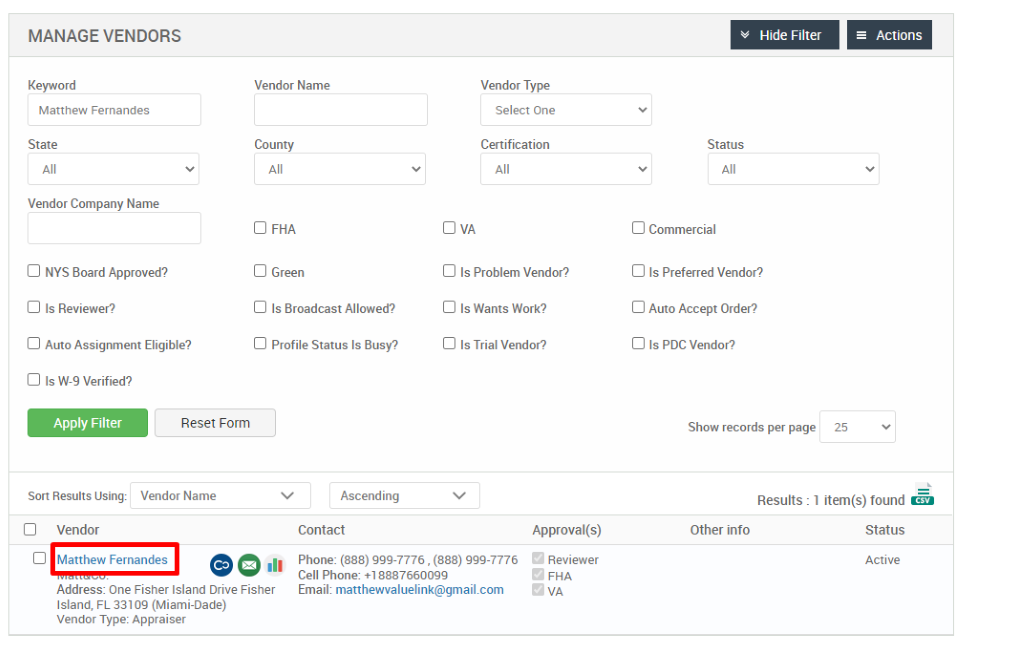Export search results to CSV

click(922, 493)
